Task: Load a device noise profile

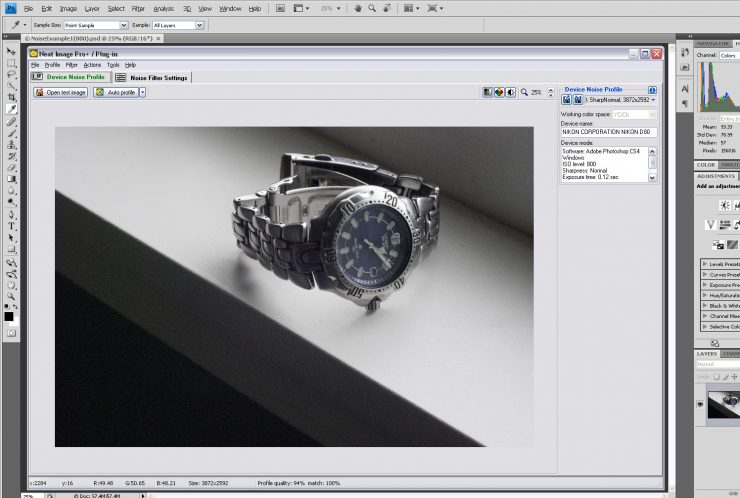Action: coord(566,100)
